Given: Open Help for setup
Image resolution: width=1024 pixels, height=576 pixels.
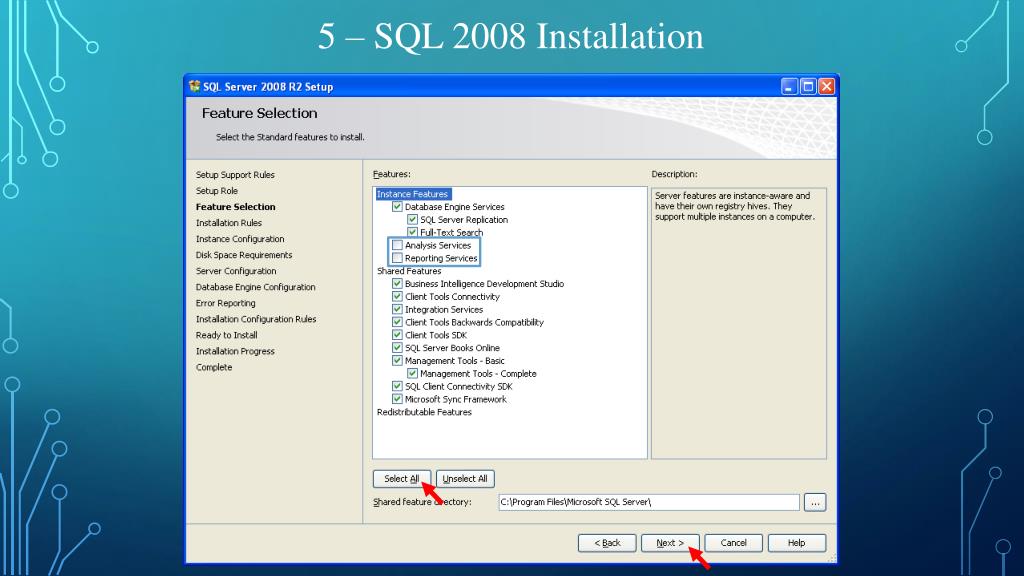Looking at the screenshot, I should pyautogui.click(x=797, y=543).
